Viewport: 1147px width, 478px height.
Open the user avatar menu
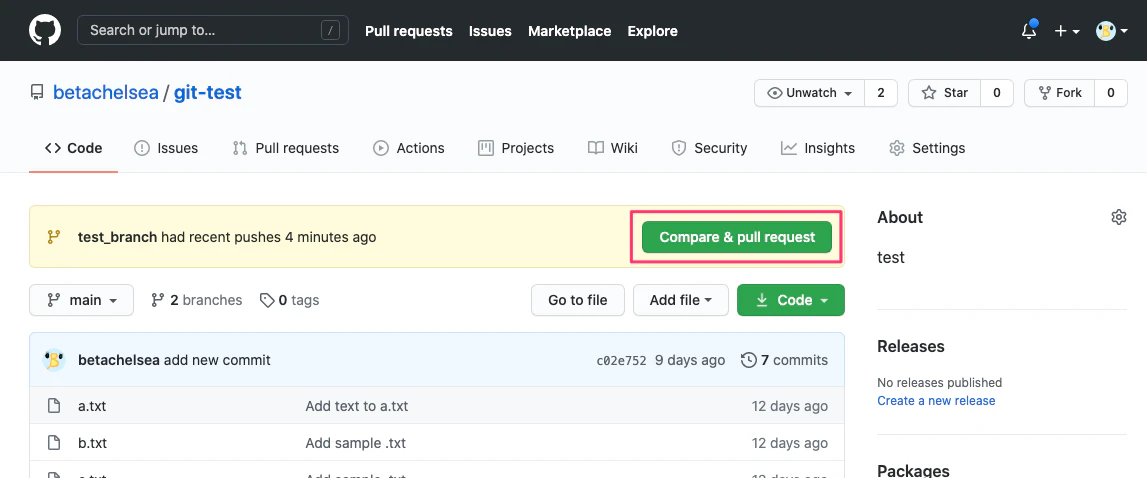(x=1112, y=31)
